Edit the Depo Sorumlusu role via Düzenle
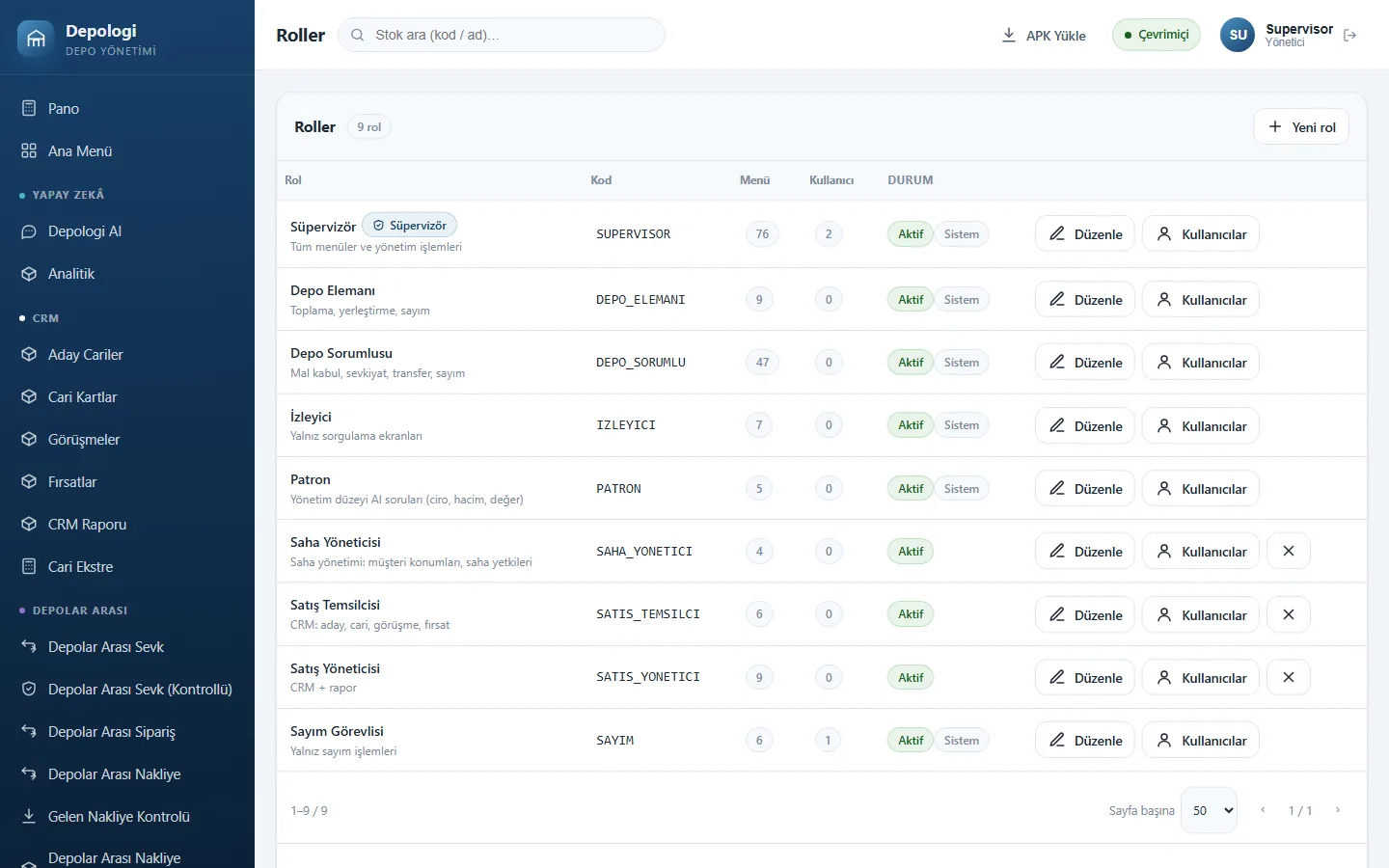The height and width of the screenshot is (868, 1389). tap(1085, 363)
